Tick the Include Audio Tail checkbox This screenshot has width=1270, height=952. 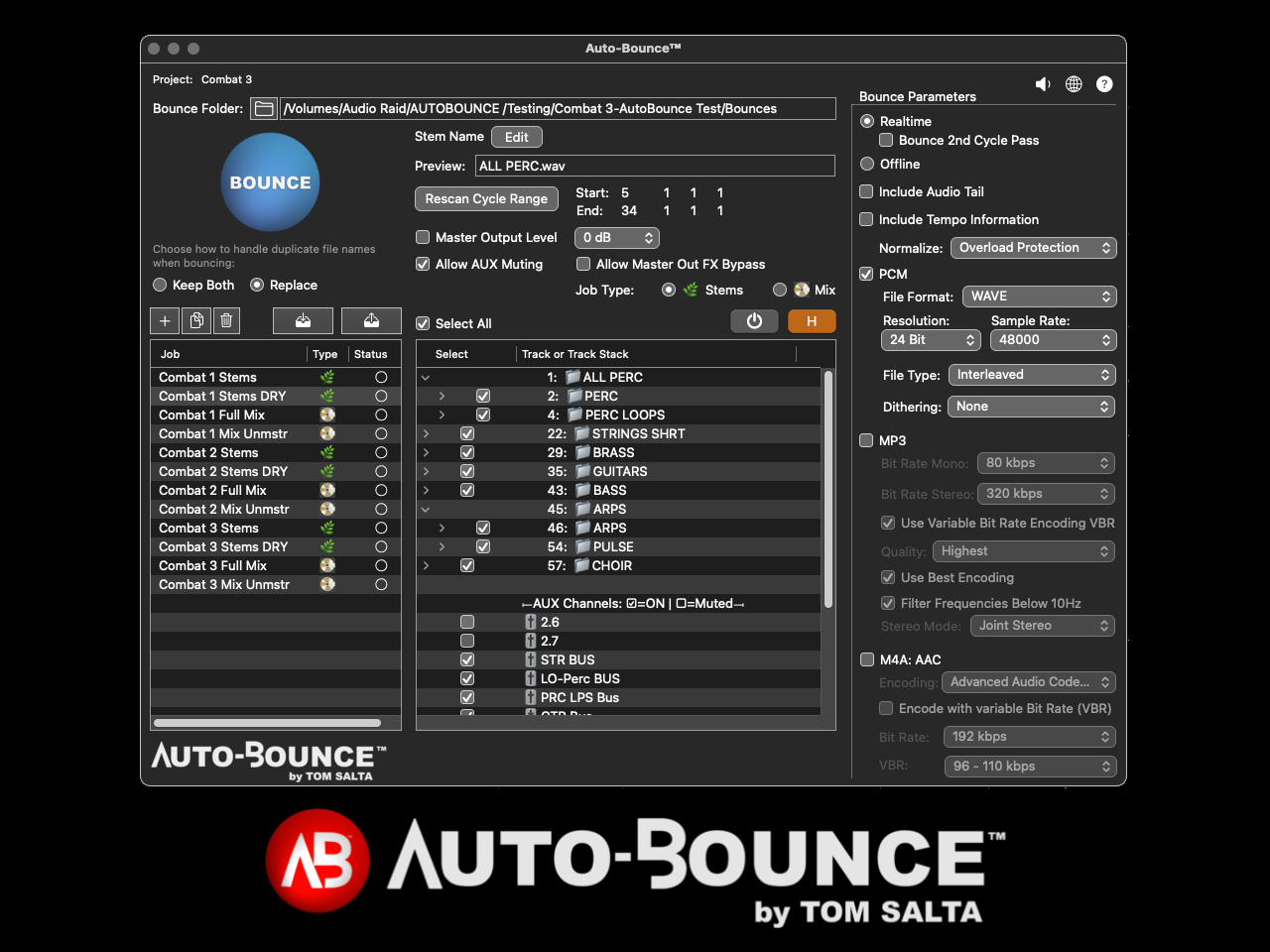click(x=866, y=192)
